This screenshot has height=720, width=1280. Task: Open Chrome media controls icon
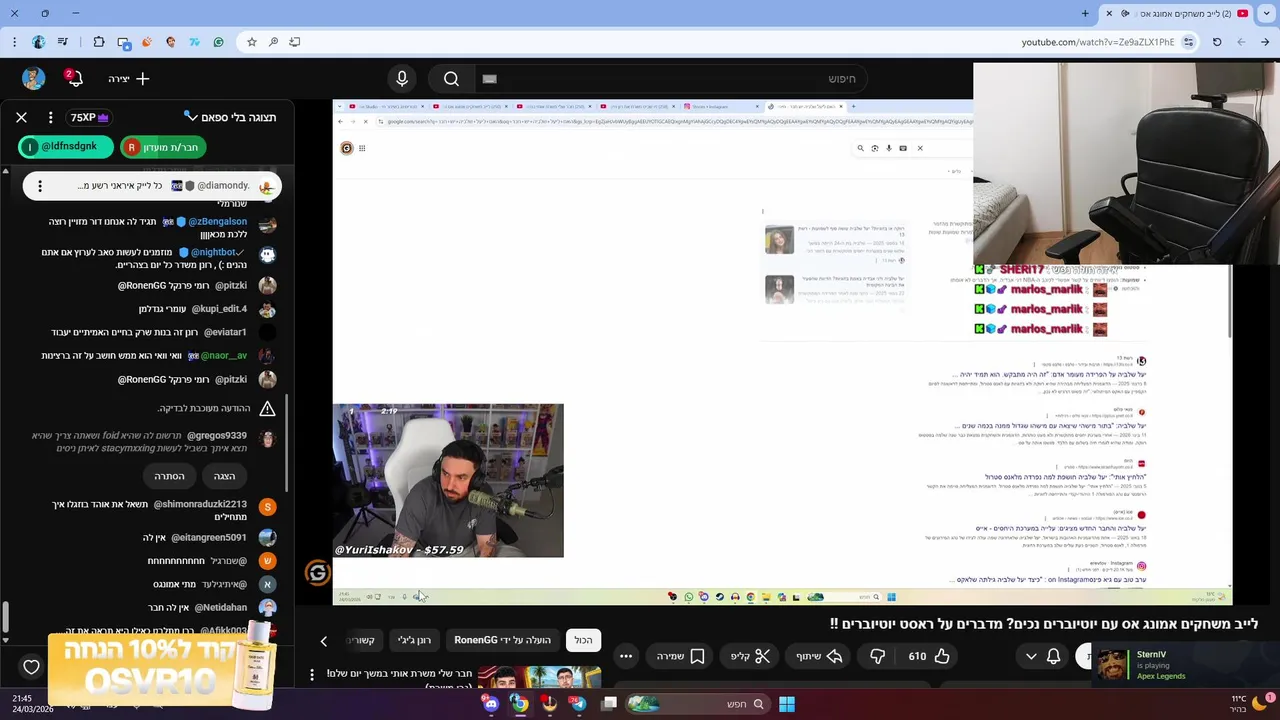point(64,42)
